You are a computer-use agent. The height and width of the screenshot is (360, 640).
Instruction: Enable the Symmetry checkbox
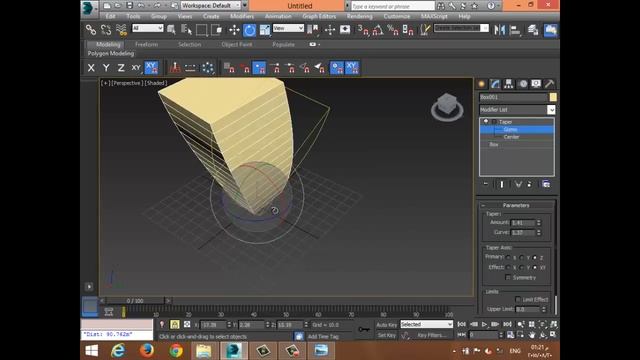(508, 278)
